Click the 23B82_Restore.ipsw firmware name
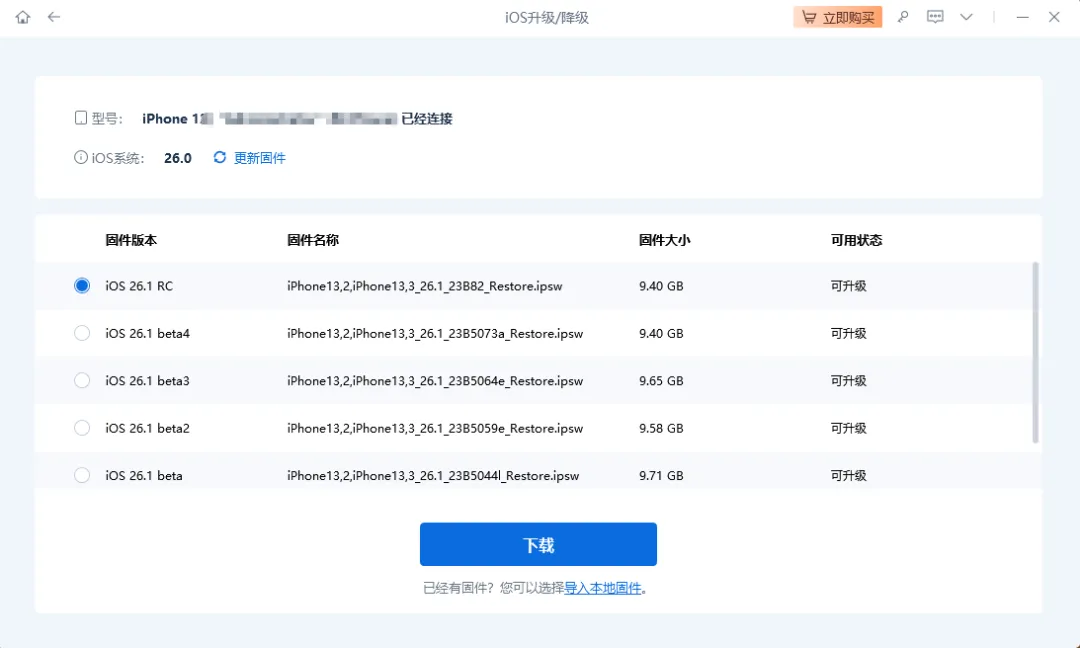 (424, 286)
